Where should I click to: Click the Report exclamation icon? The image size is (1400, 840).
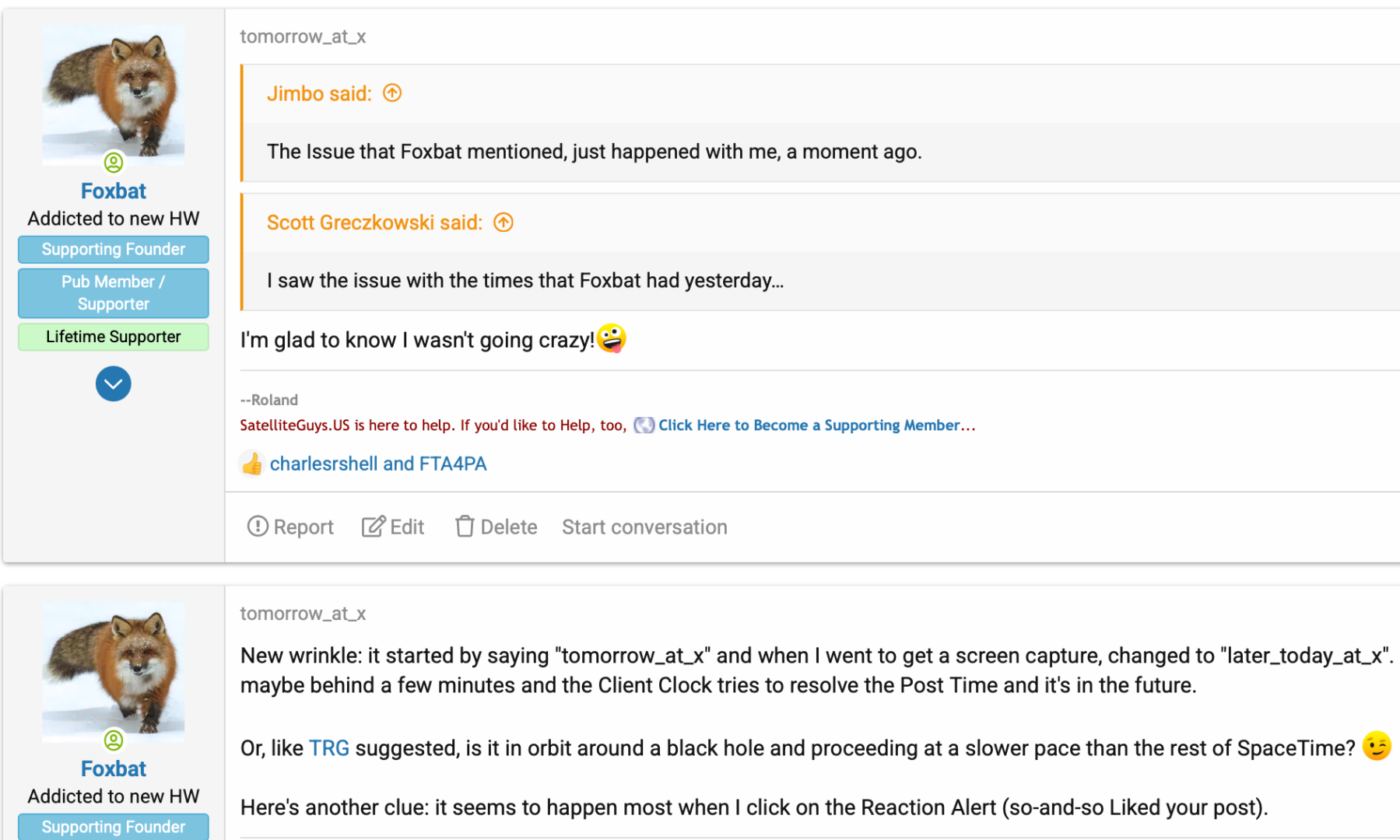click(x=257, y=527)
